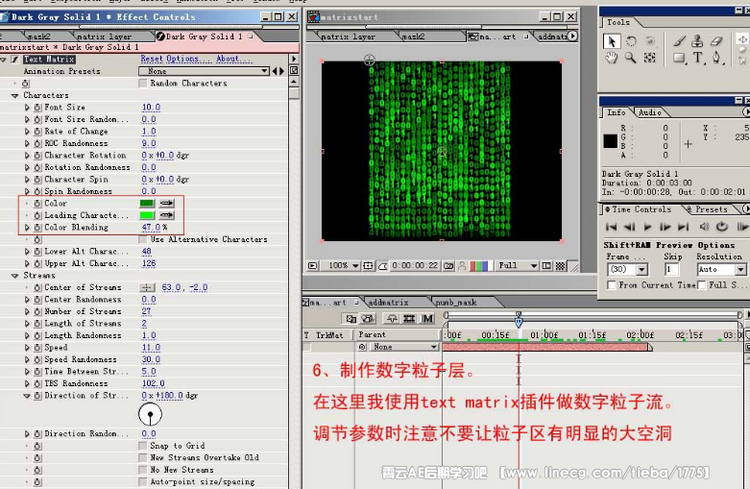Toggle the title-safe grid icon in viewer
This screenshot has height=489, width=750.
point(368,266)
